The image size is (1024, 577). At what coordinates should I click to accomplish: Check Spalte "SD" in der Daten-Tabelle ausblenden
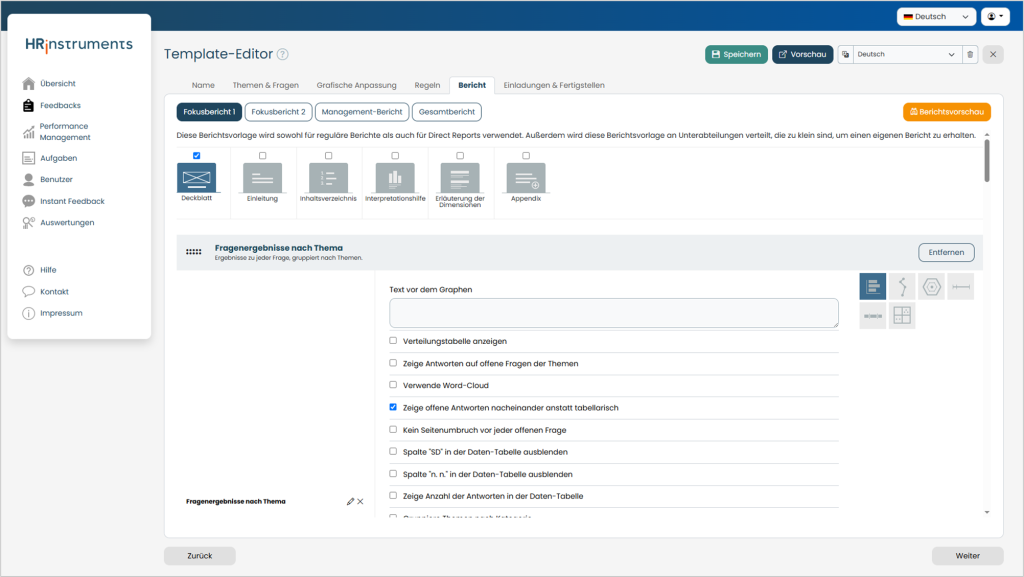(x=393, y=452)
